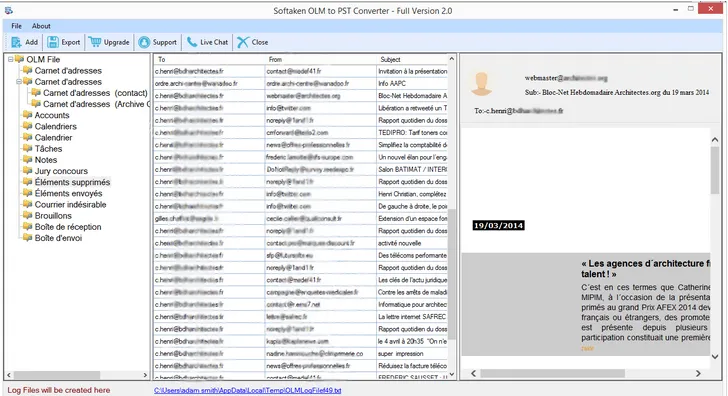Start Live Chat via the phone icon

(192, 42)
